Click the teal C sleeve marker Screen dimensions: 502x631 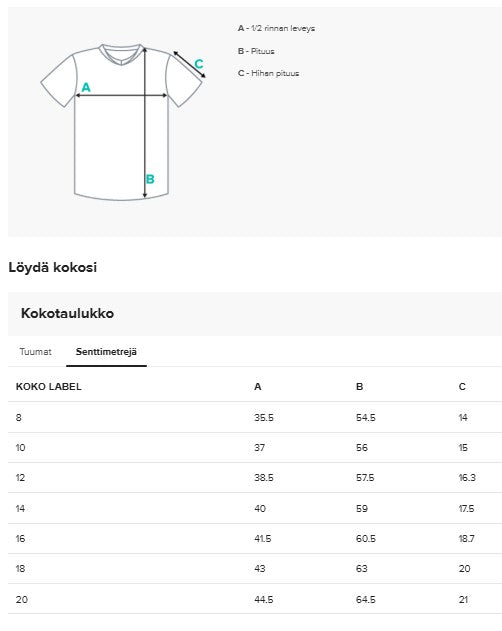(x=199, y=64)
